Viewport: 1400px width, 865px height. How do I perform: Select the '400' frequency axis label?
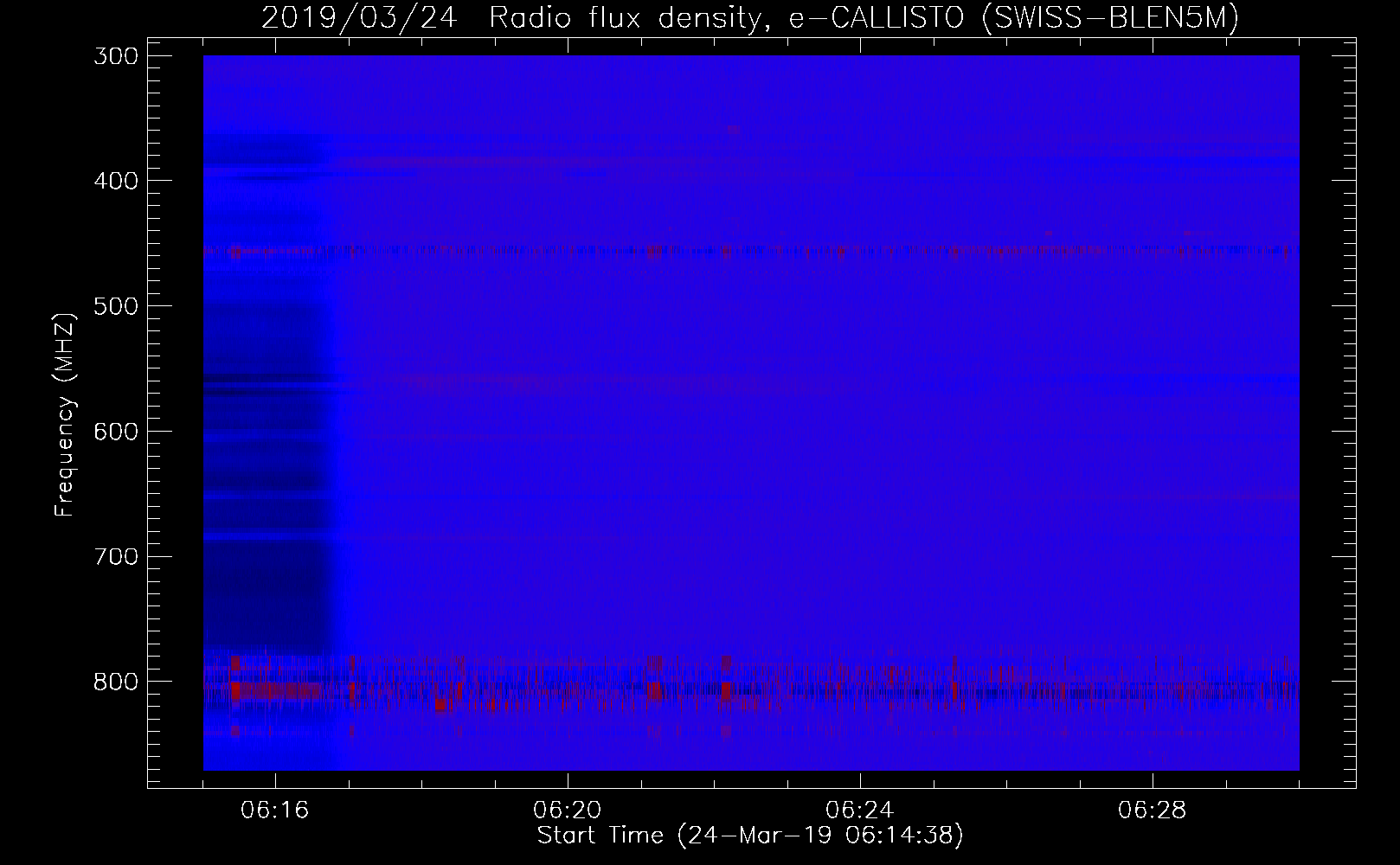click(115, 181)
